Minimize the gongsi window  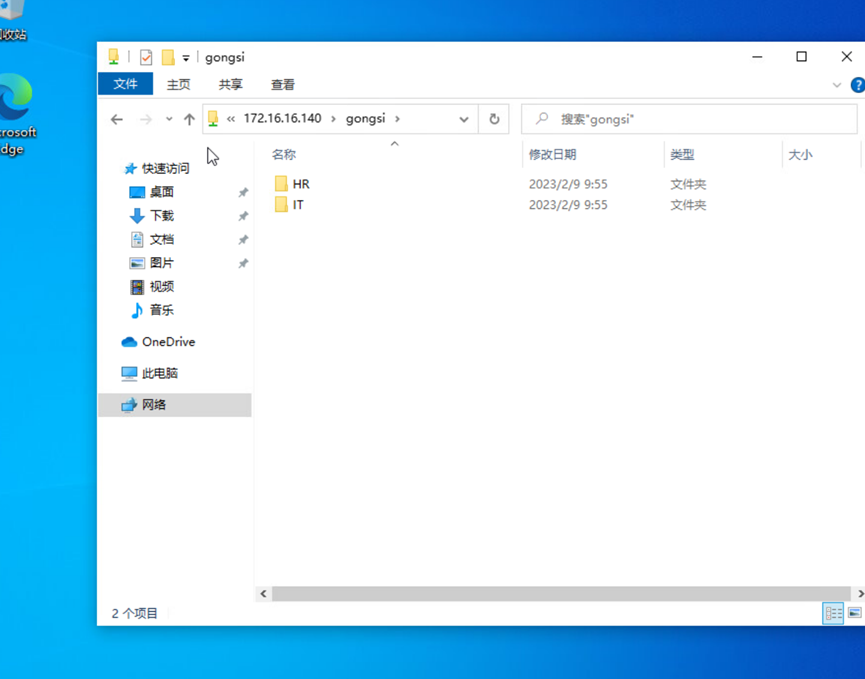(757, 57)
